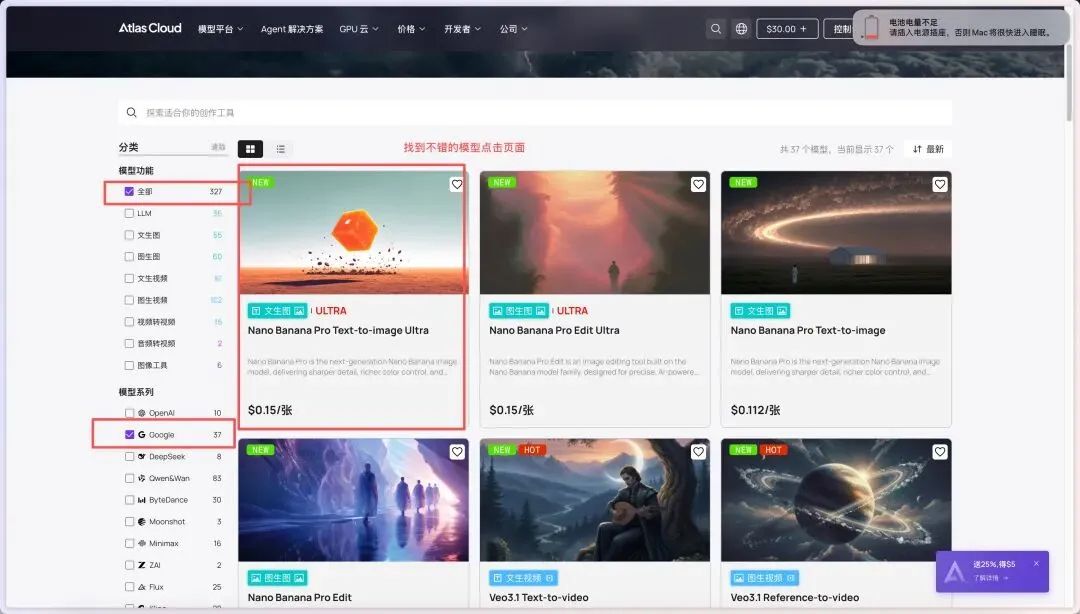Click 图生图 tag on Nano Banana Edit Ultra
The image size is (1080, 614).
click(519, 311)
